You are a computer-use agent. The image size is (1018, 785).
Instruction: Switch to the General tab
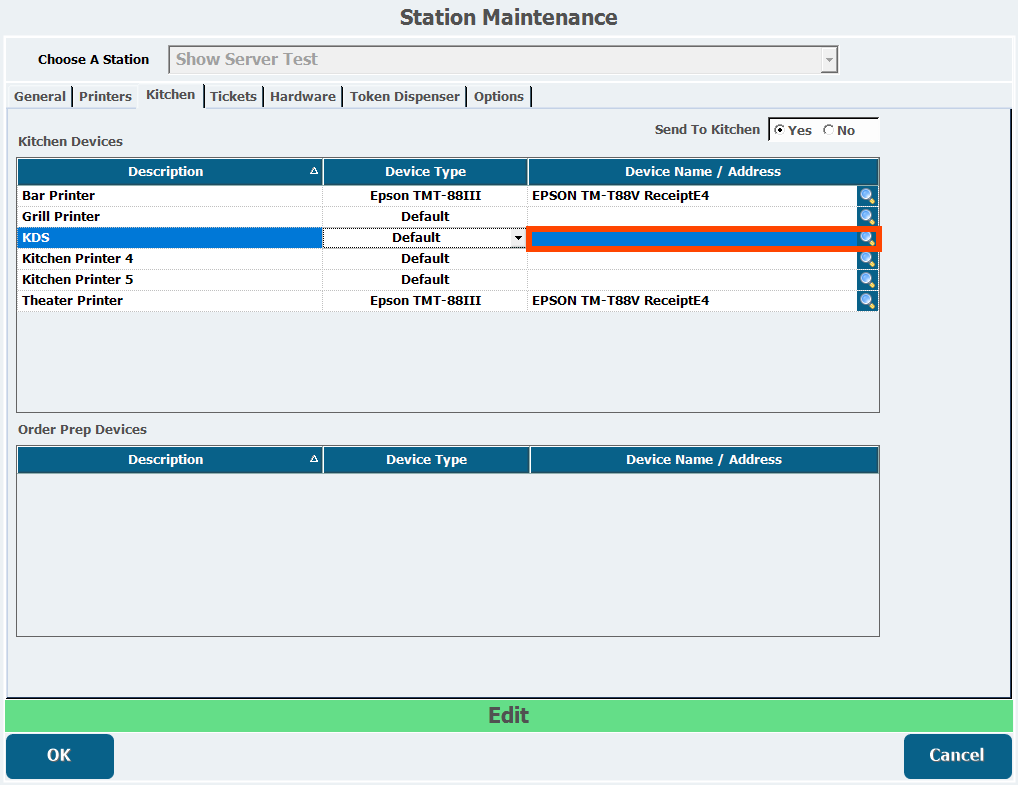40,97
